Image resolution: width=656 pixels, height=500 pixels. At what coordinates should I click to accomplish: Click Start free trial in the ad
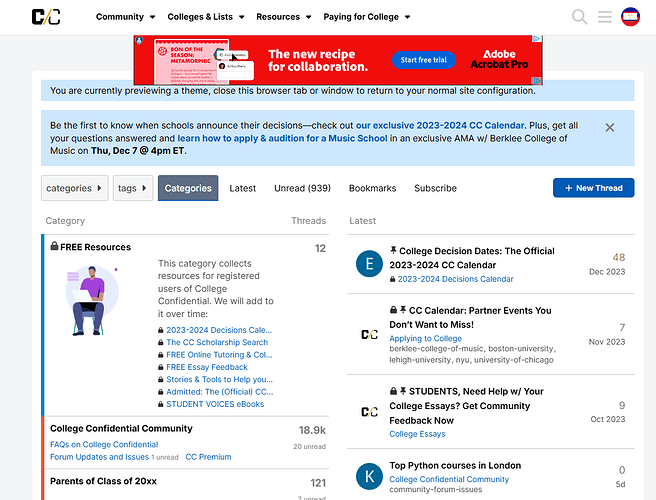tap(423, 60)
